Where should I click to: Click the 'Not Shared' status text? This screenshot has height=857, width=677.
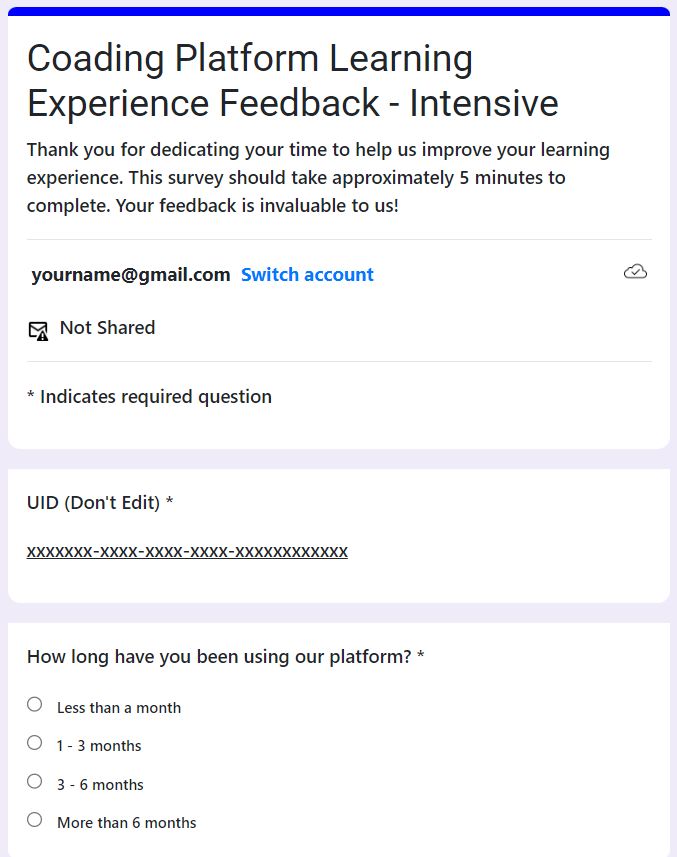(107, 328)
